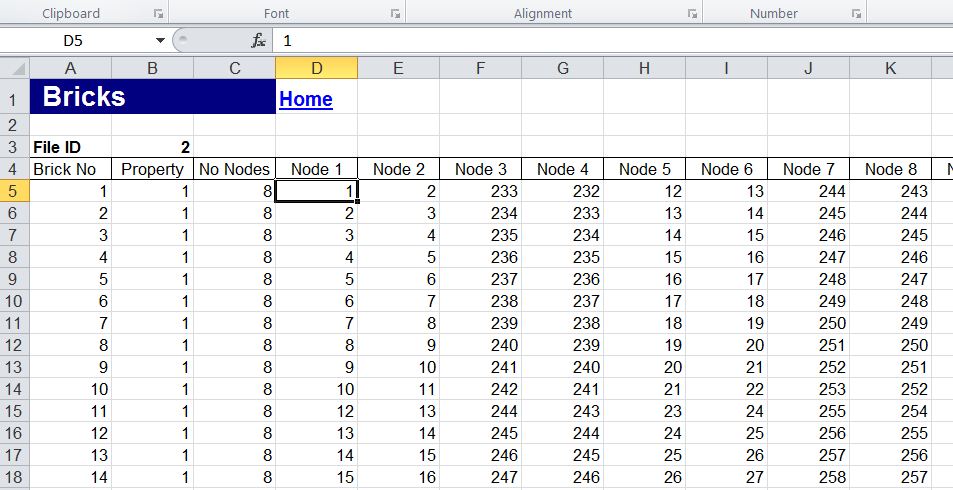Select the File ID label cell
953x490 pixels.
pyautogui.click(x=70, y=147)
